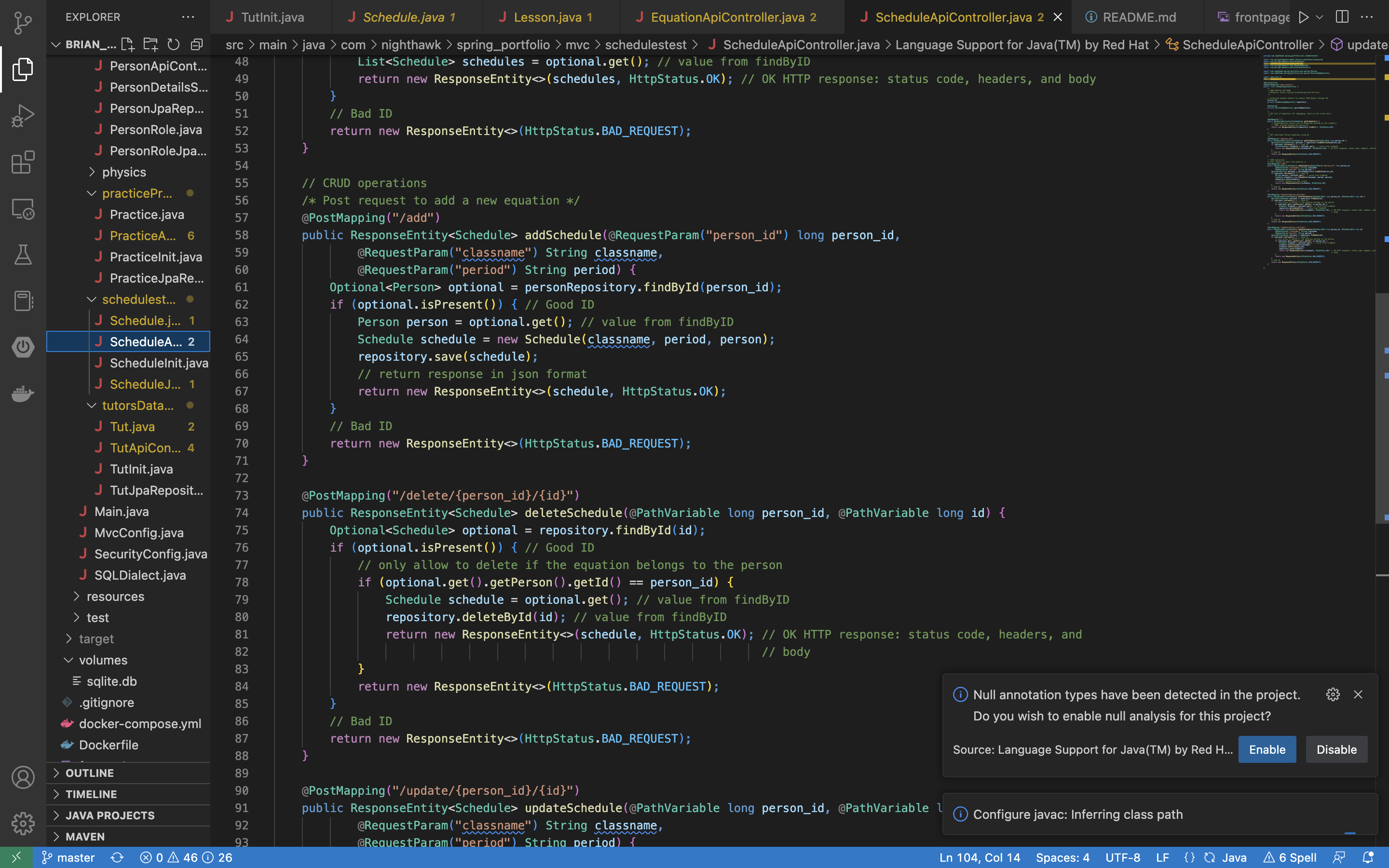Open the run options dropdown arrow

point(1320,17)
